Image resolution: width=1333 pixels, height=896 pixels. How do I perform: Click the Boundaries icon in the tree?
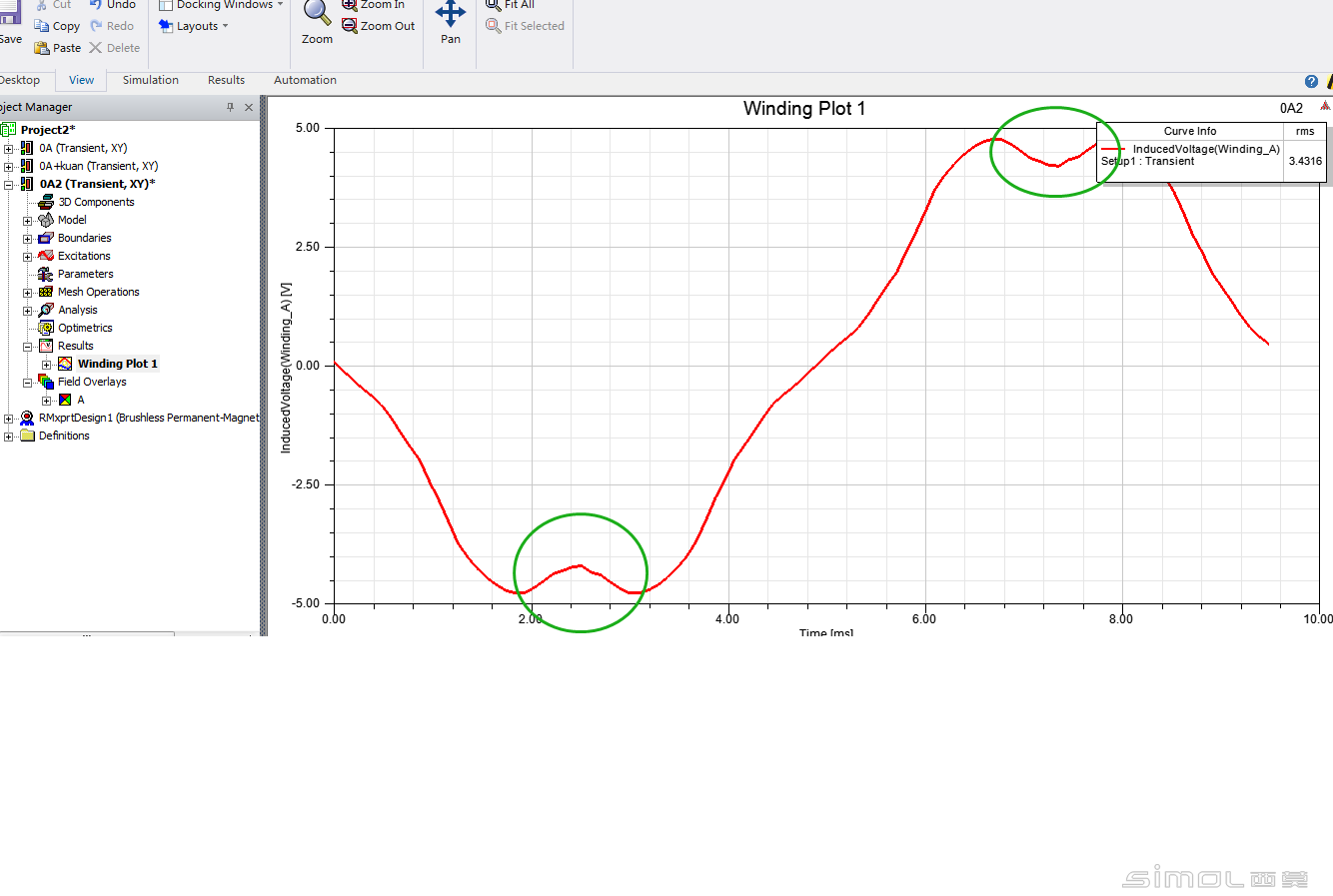pos(46,238)
